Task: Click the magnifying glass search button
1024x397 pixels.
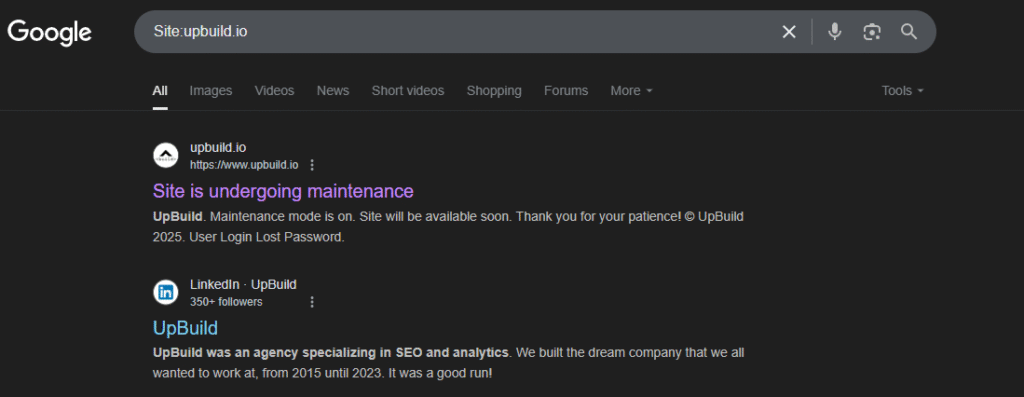Action: pyautogui.click(x=908, y=31)
